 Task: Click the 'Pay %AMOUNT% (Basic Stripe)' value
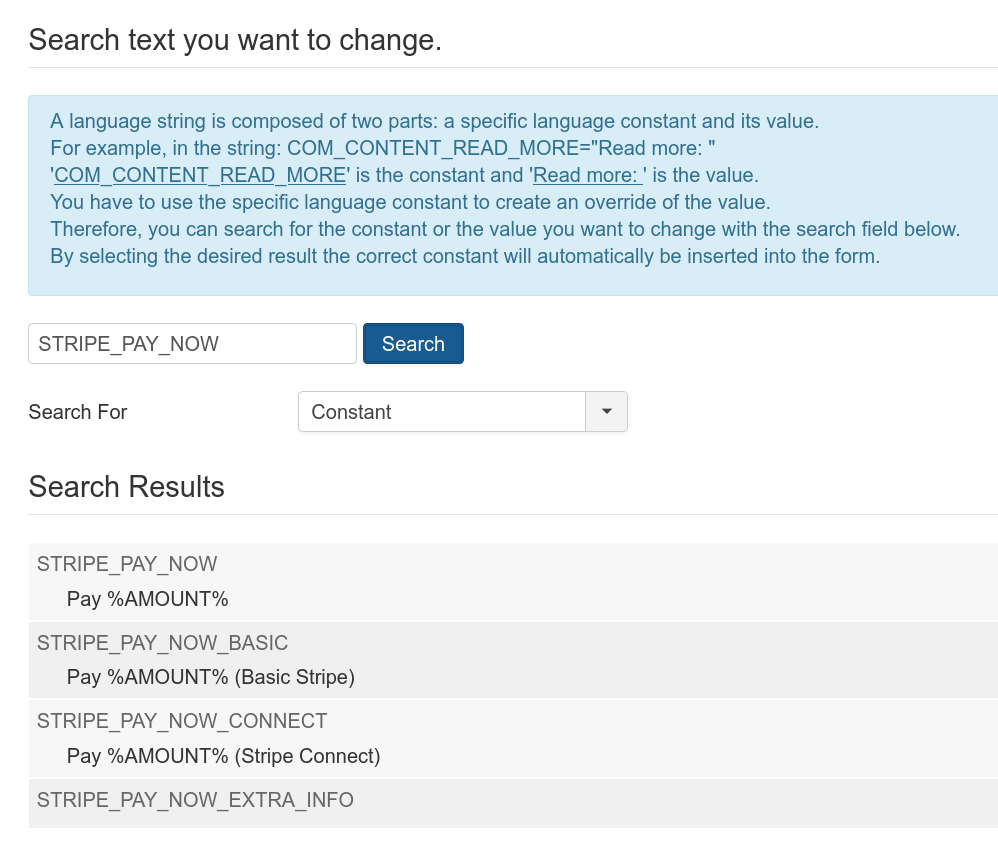point(211,677)
